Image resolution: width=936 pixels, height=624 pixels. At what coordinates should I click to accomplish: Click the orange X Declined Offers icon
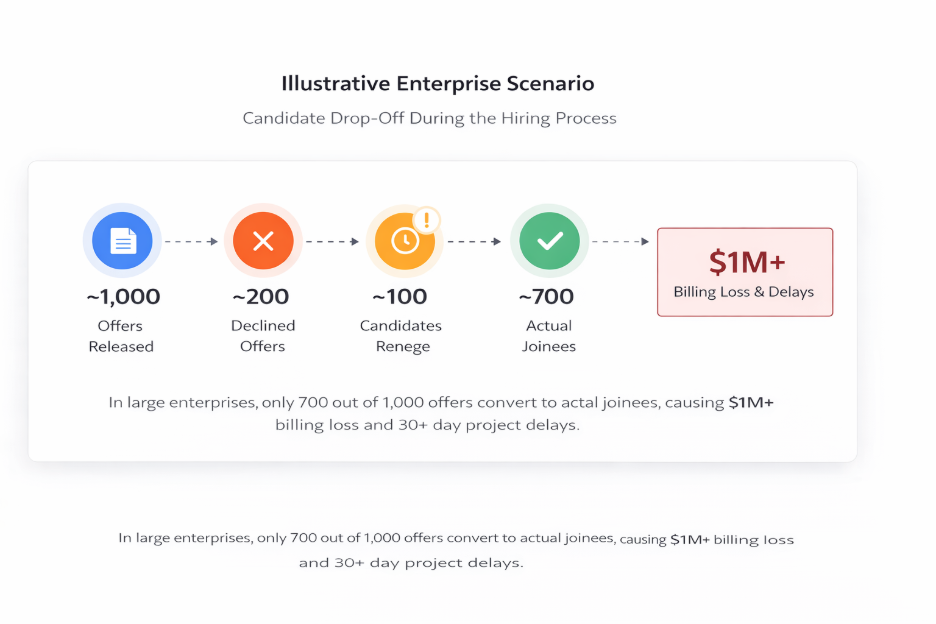263,241
